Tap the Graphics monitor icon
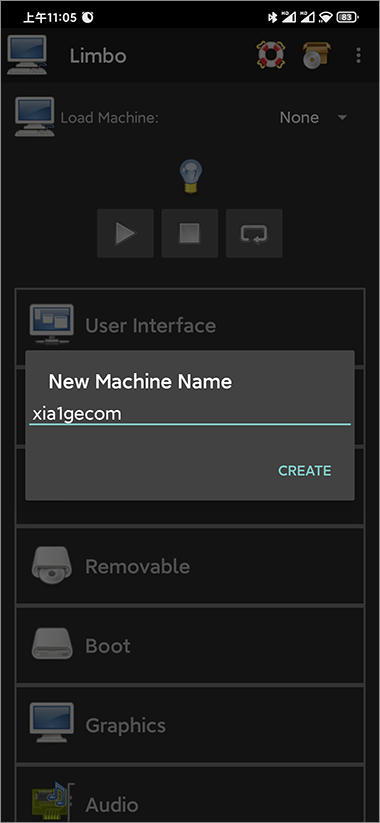Viewport: 380px width, 823px height. pyautogui.click(x=51, y=723)
